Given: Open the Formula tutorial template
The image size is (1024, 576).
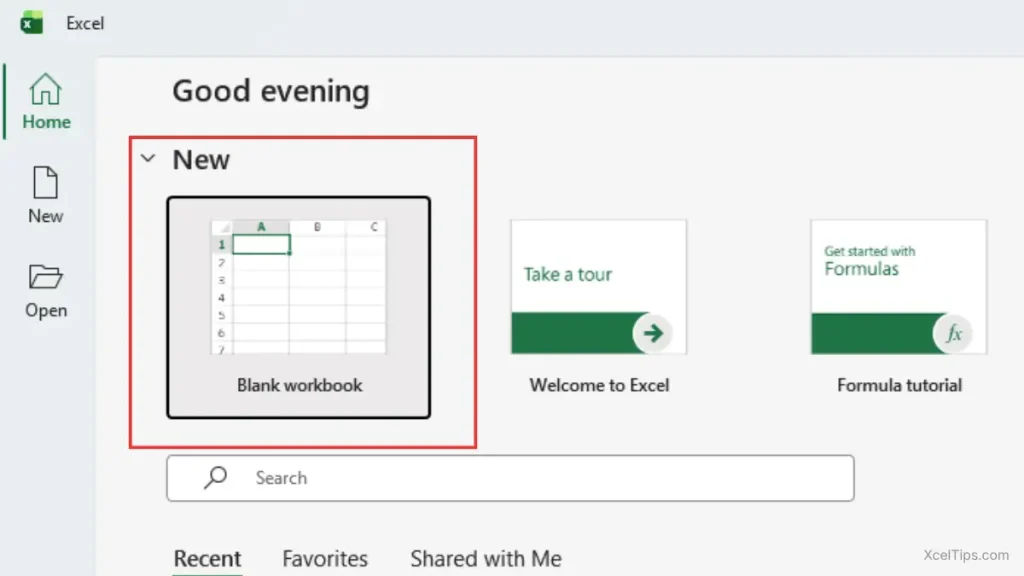Looking at the screenshot, I should pos(897,287).
